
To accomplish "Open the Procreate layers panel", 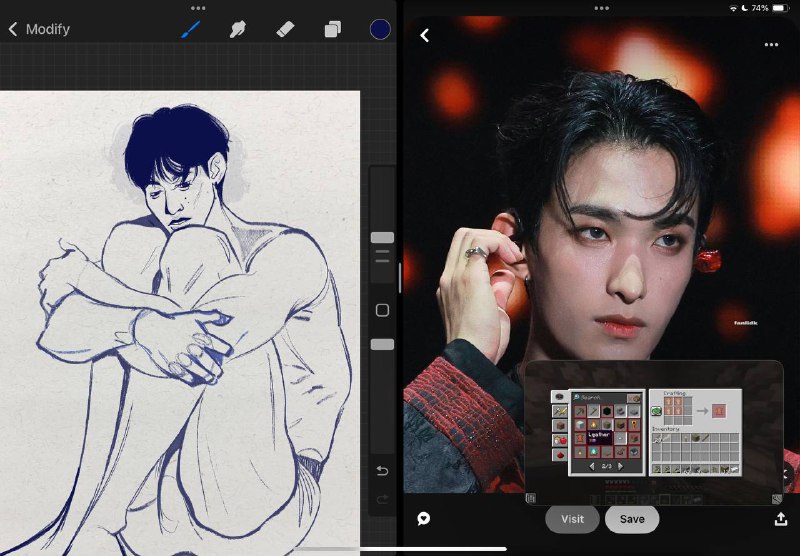I will point(333,29).
